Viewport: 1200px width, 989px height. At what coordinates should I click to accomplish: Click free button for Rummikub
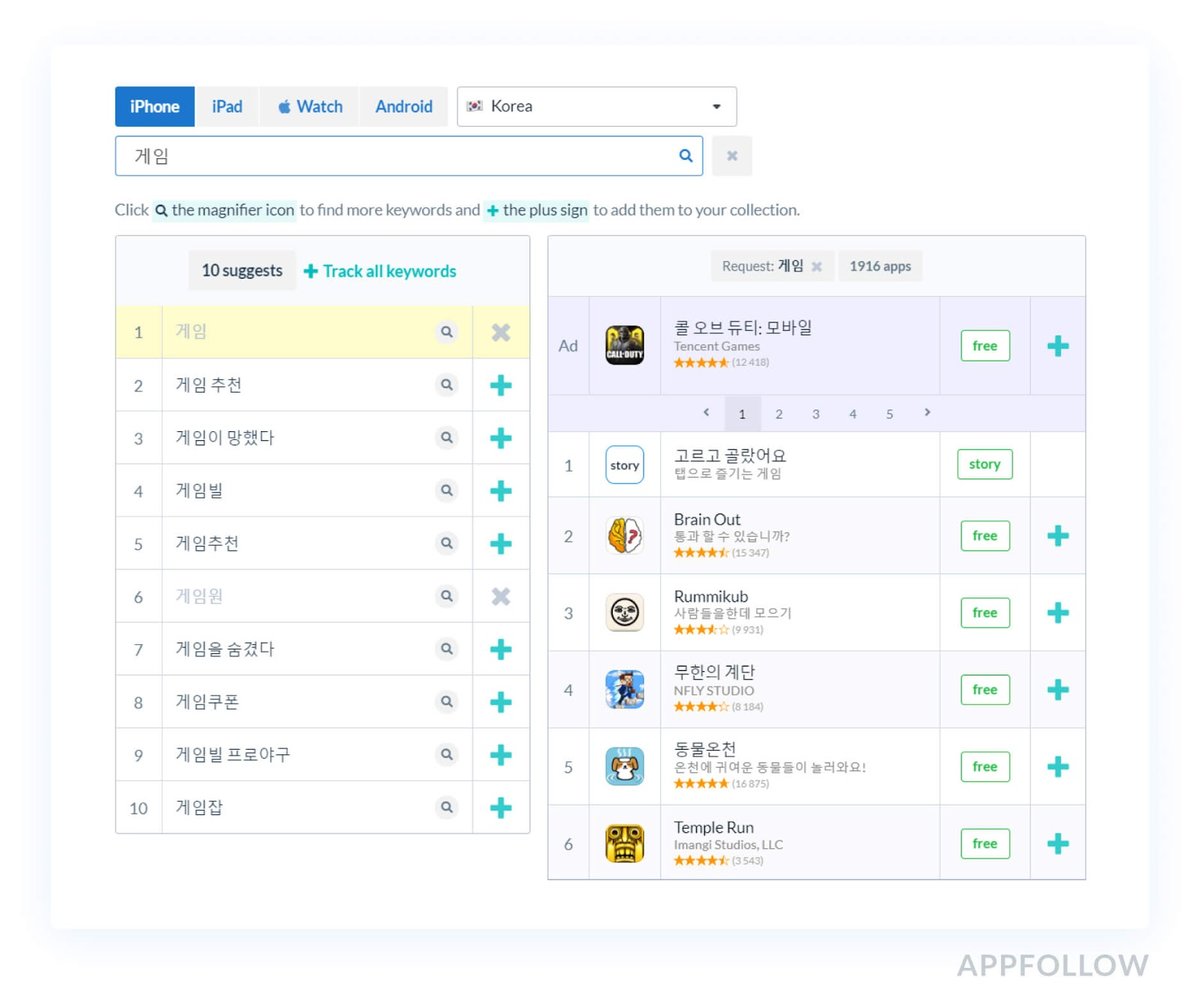tap(985, 613)
